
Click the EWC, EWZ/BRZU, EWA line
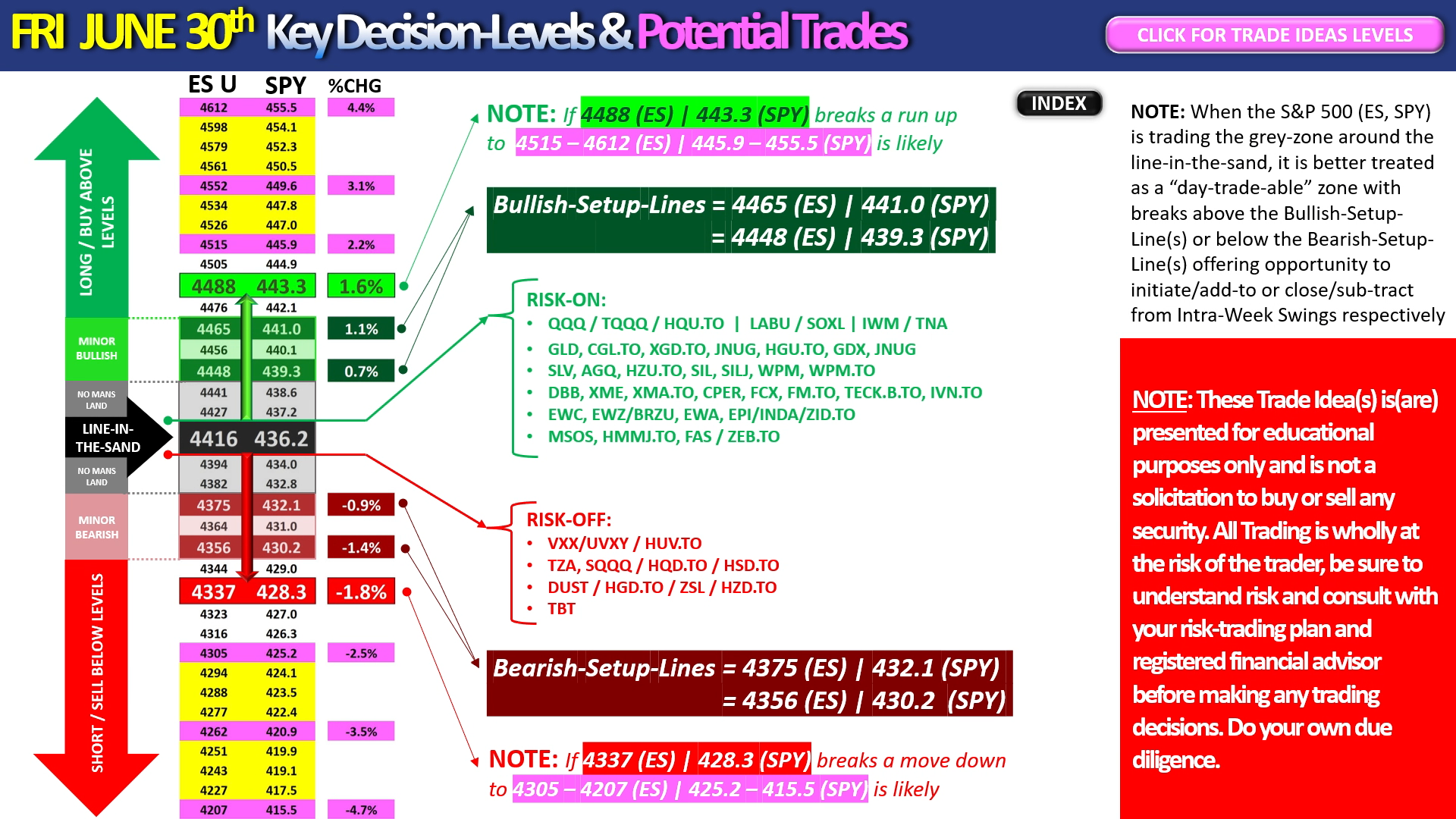[x=701, y=415]
